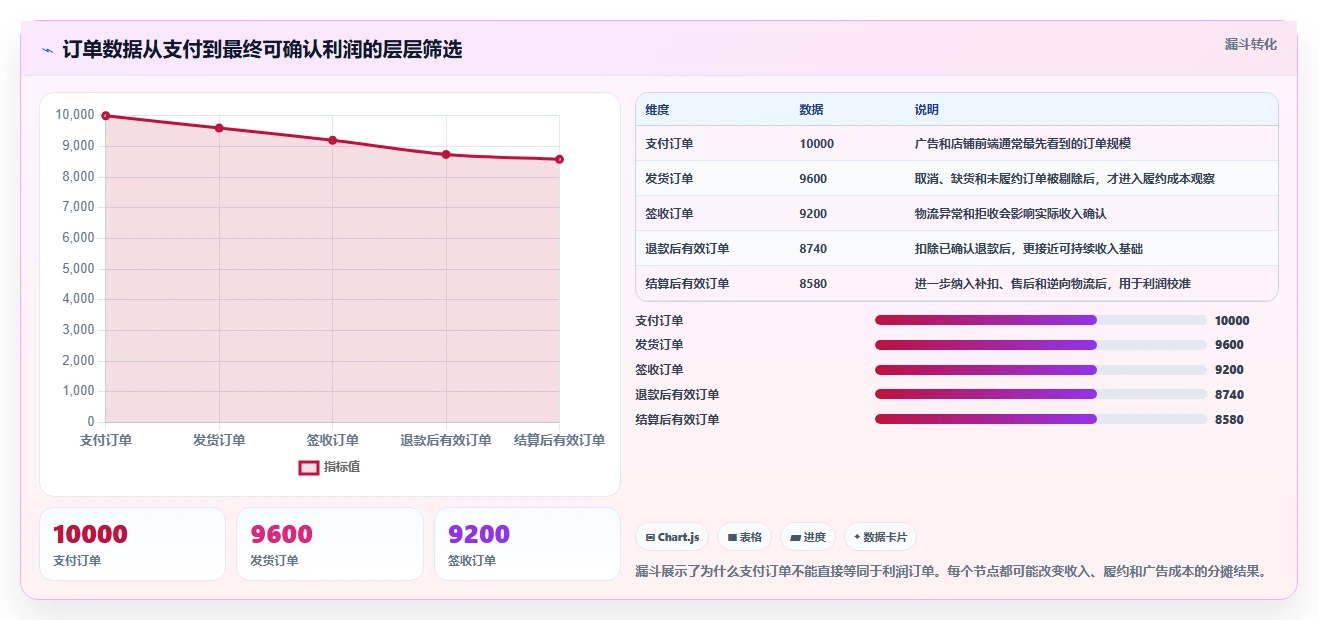Click the 8580 value in the table

[x=814, y=284]
